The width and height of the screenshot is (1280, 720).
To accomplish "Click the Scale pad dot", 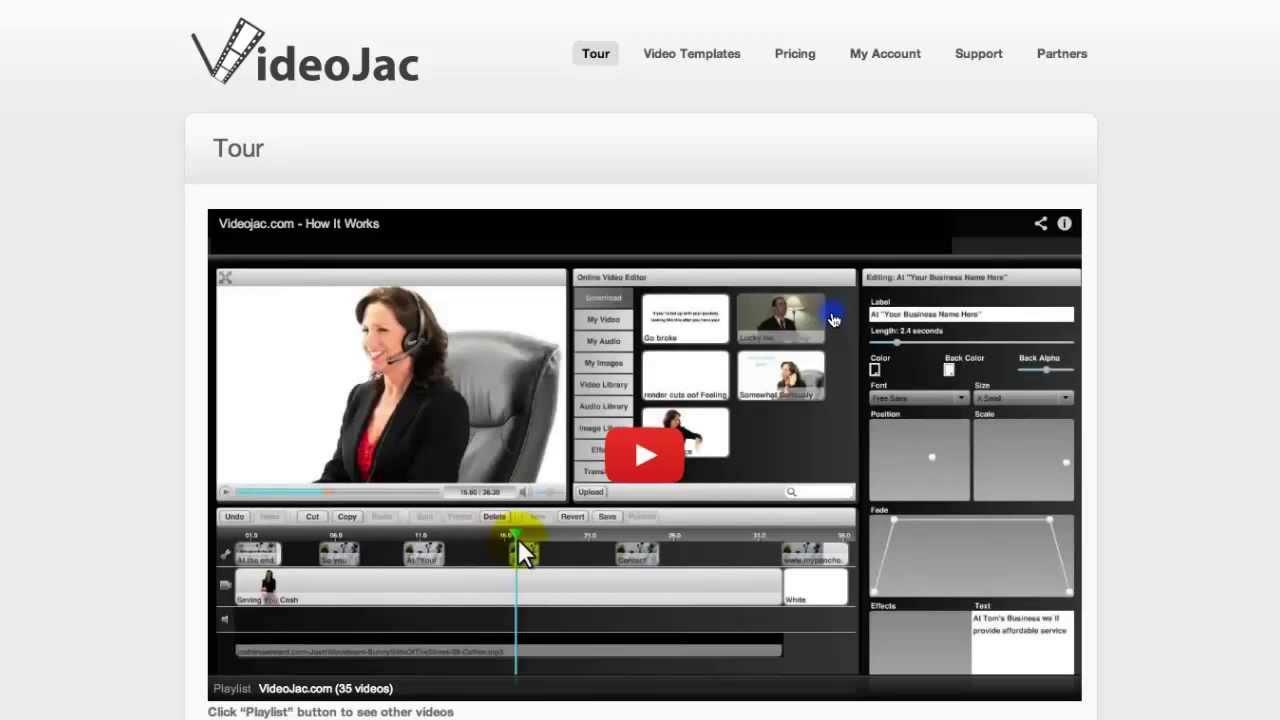I will point(1066,462).
